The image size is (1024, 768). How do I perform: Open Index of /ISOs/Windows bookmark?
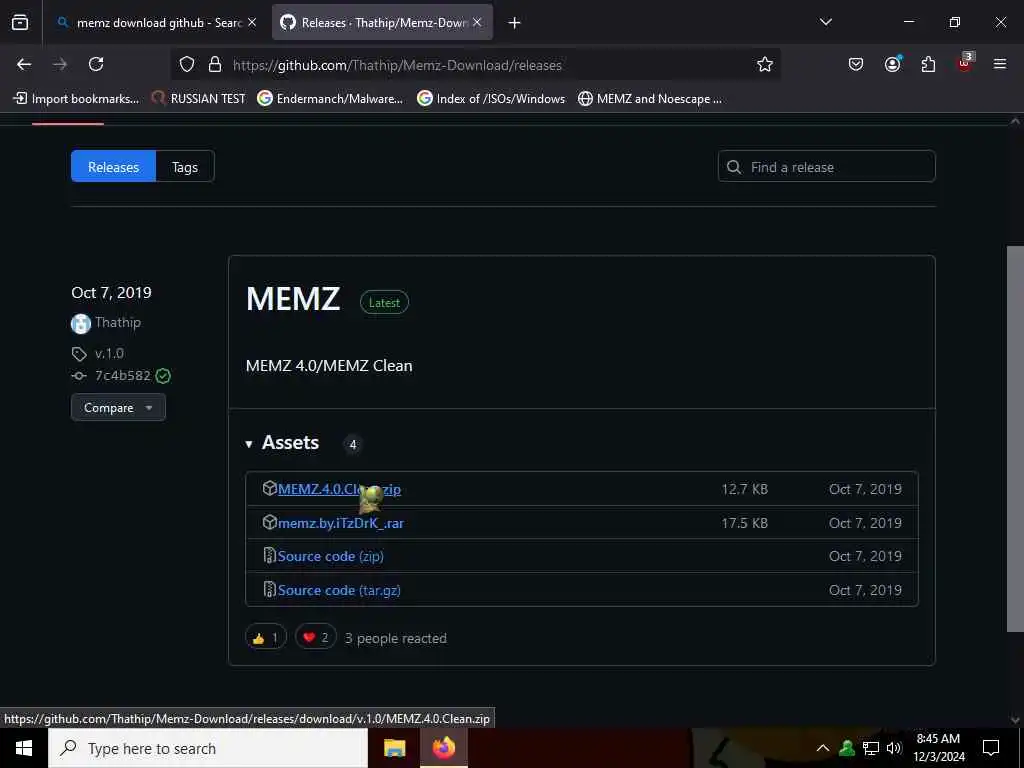coord(491,99)
